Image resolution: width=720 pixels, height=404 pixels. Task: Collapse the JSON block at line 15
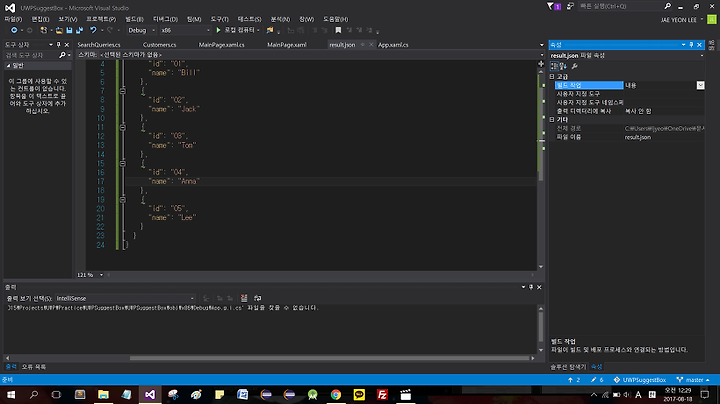123,163
